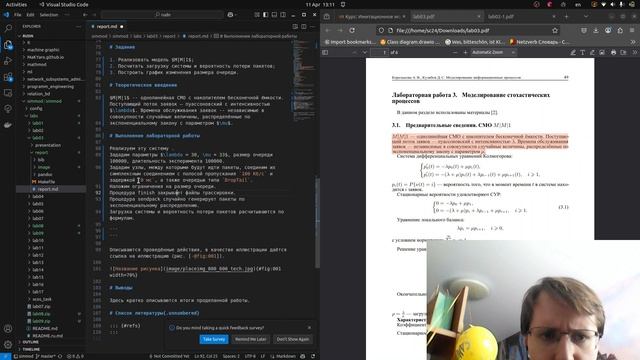Open README.md in the Explorer tree
This screenshot has height=360, width=640.
[x=45, y=329]
